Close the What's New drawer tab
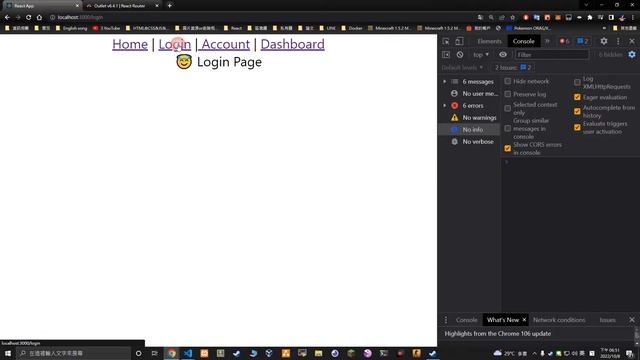 tap(524, 320)
